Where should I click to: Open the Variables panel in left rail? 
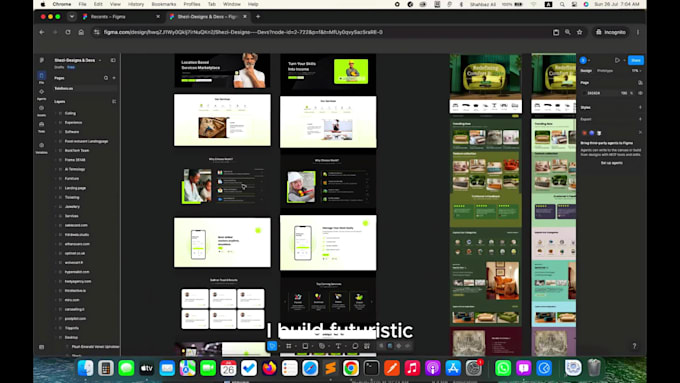42,147
